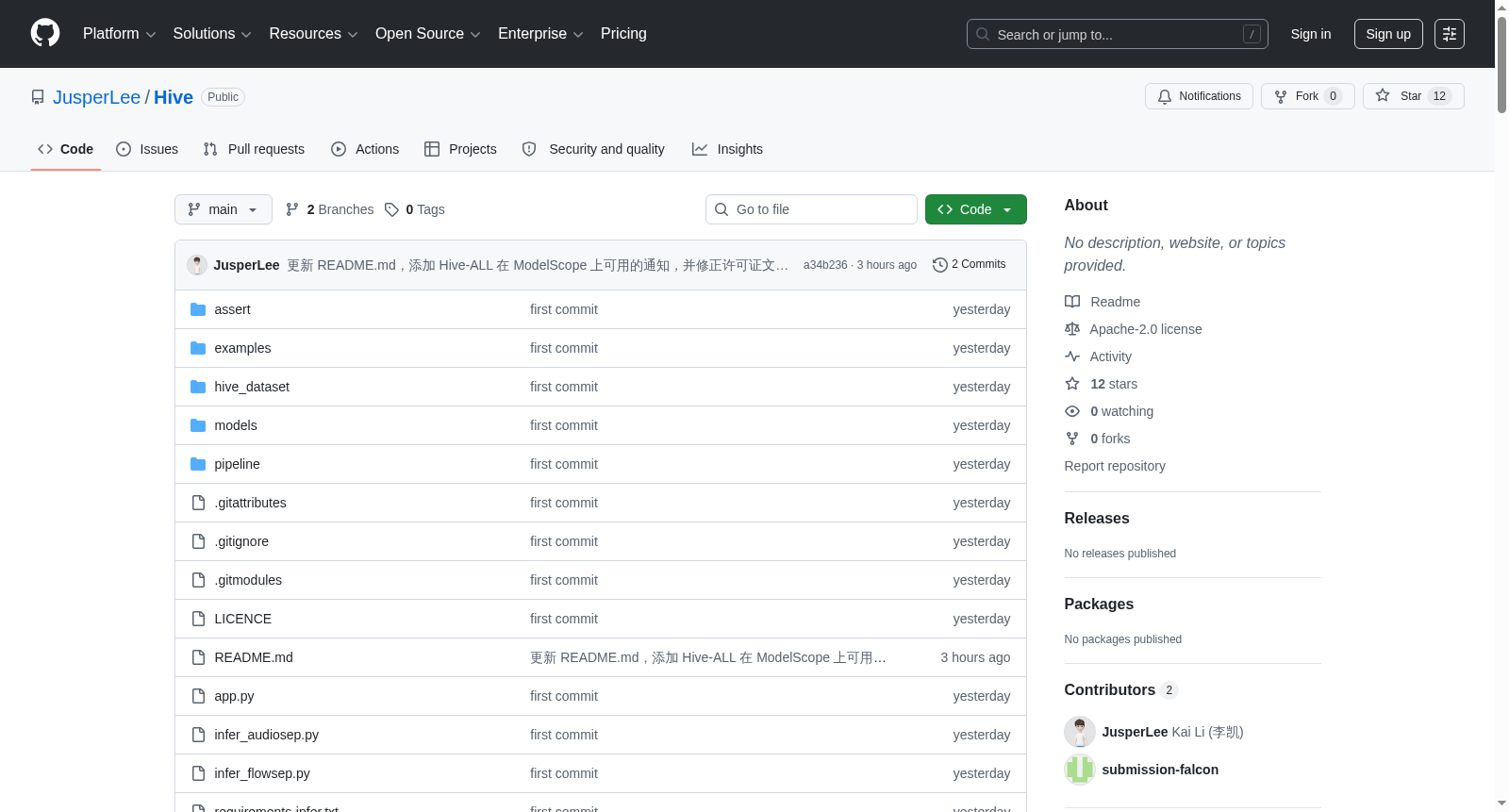Click the pulse icon beside Activity
The image size is (1509, 812).
click(x=1072, y=356)
